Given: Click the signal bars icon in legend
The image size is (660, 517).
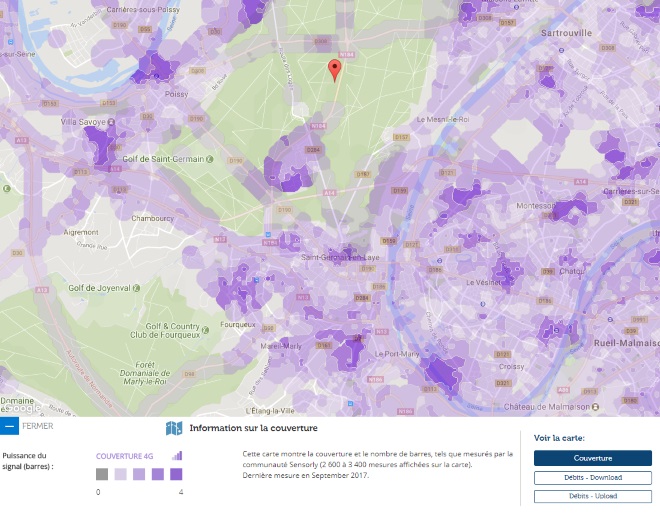Looking at the screenshot, I should [177, 456].
